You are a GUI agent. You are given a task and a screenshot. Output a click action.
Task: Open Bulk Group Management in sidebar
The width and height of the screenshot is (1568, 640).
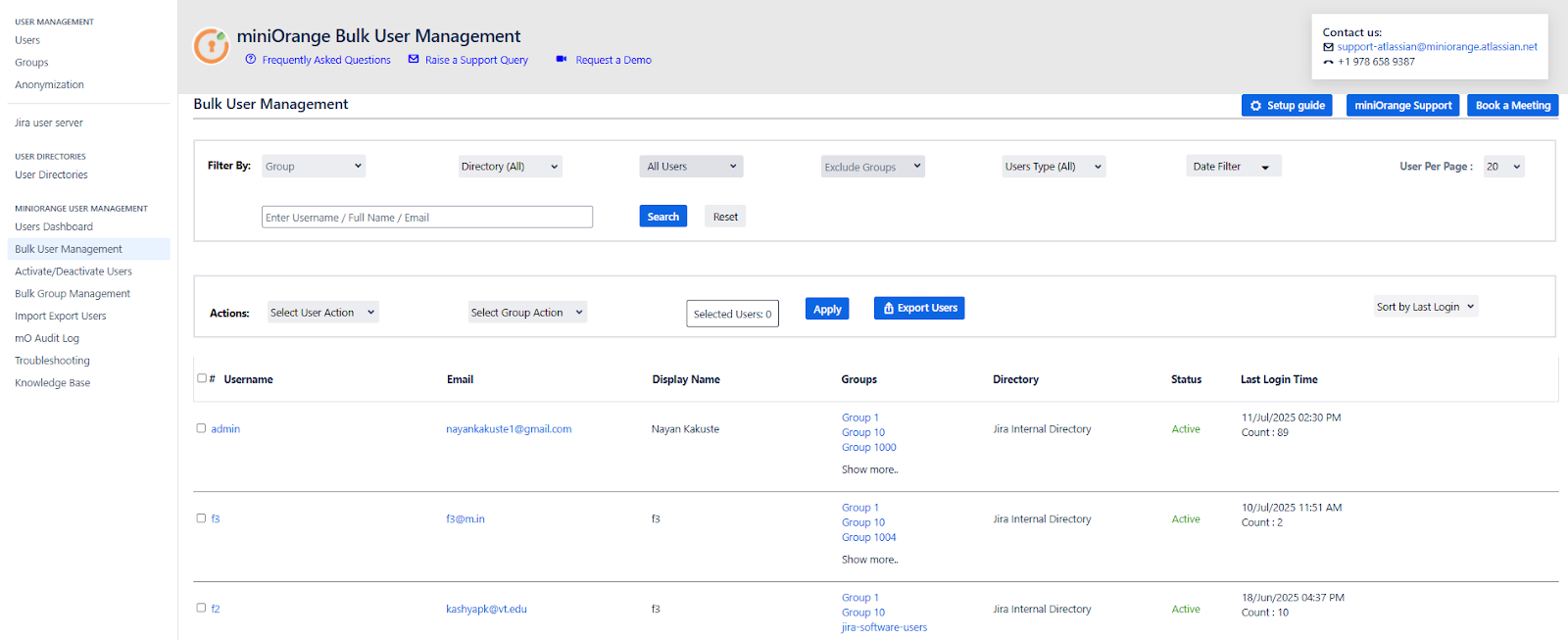point(73,294)
